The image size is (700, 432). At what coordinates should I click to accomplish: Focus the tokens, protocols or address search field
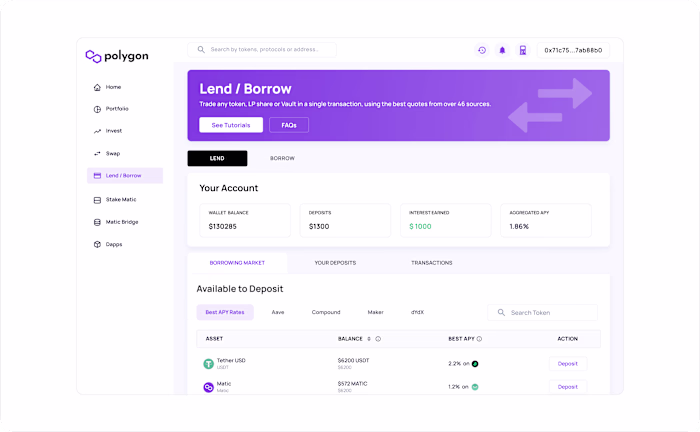(262, 50)
